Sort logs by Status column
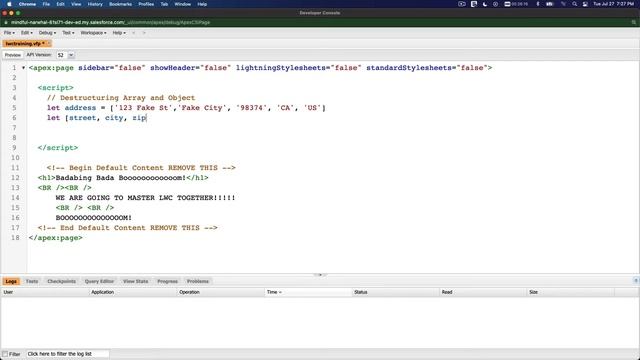Viewport: 640px width, 360px height. (x=396, y=292)
